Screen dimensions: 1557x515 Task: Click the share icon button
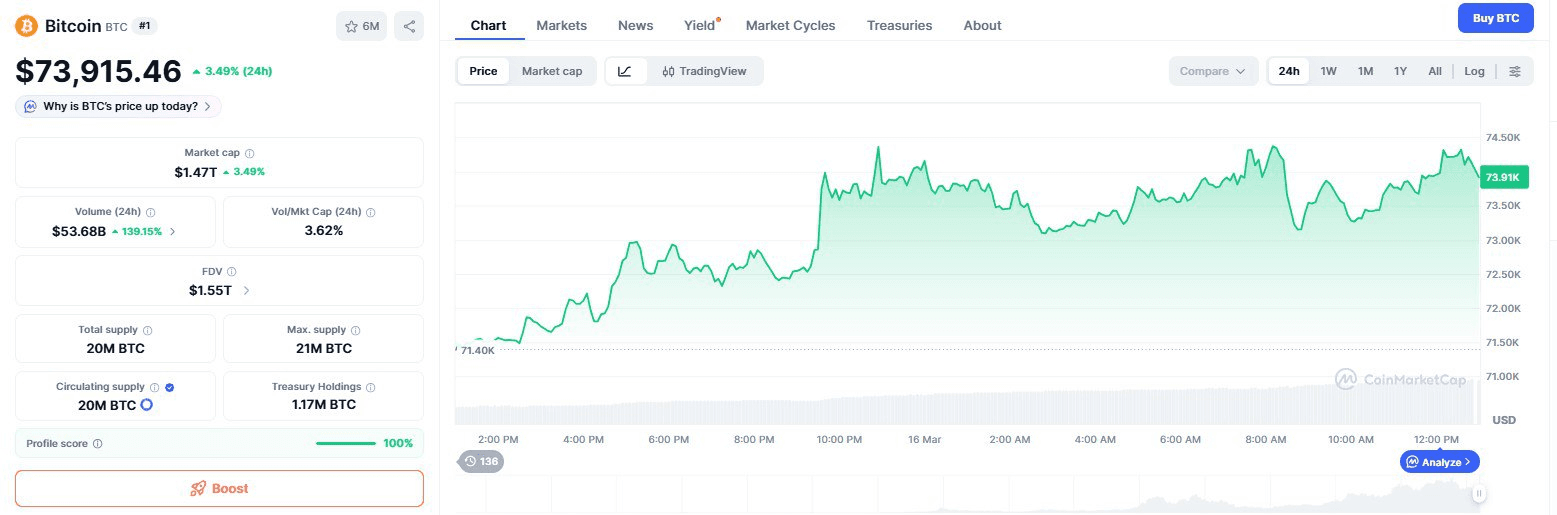click(408, 27)
